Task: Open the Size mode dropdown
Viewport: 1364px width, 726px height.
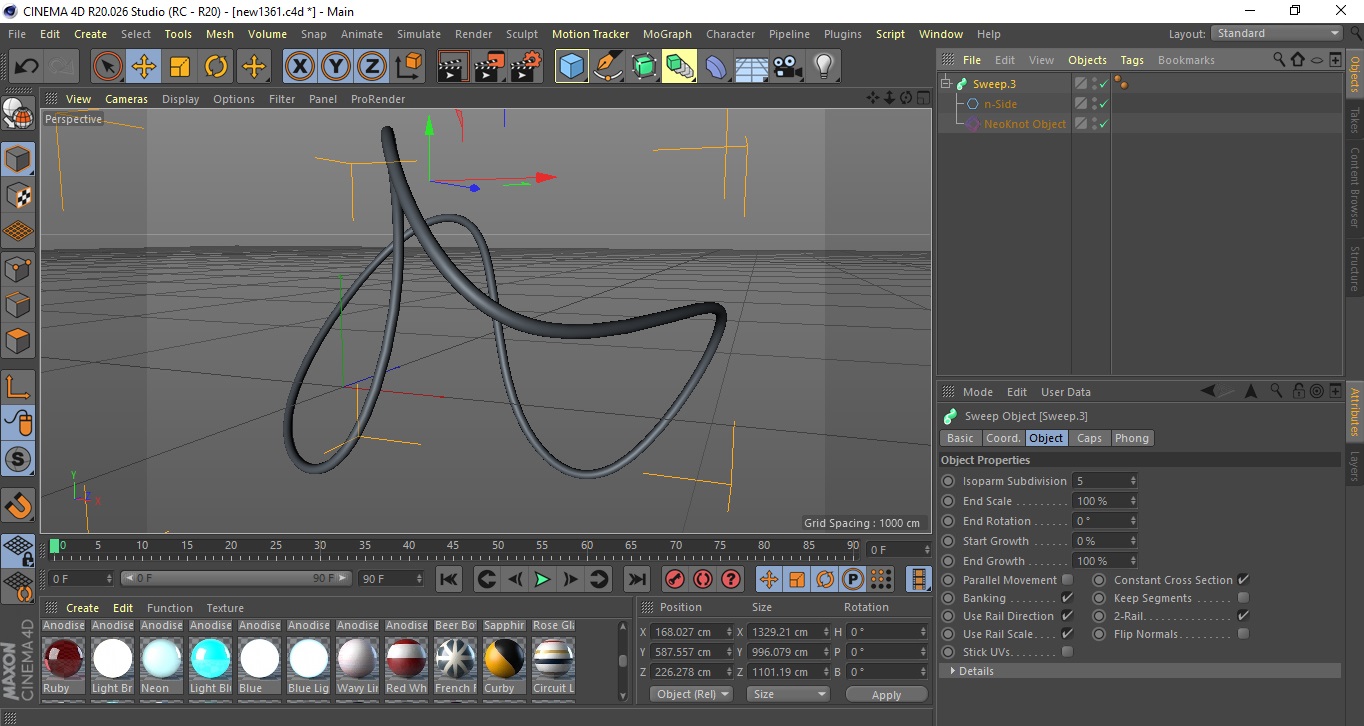Action: (x=789, y=694)
